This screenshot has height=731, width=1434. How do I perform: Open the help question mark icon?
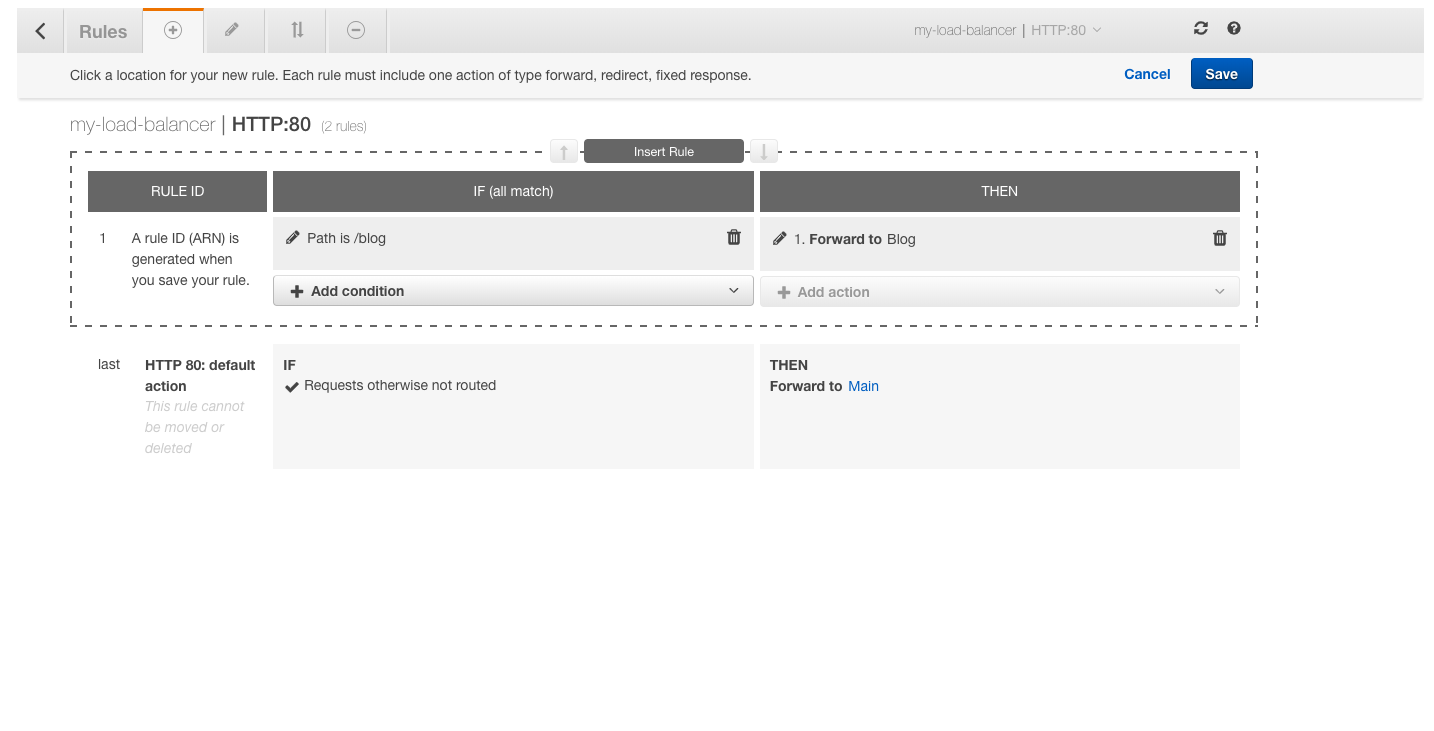point(1234,29)
